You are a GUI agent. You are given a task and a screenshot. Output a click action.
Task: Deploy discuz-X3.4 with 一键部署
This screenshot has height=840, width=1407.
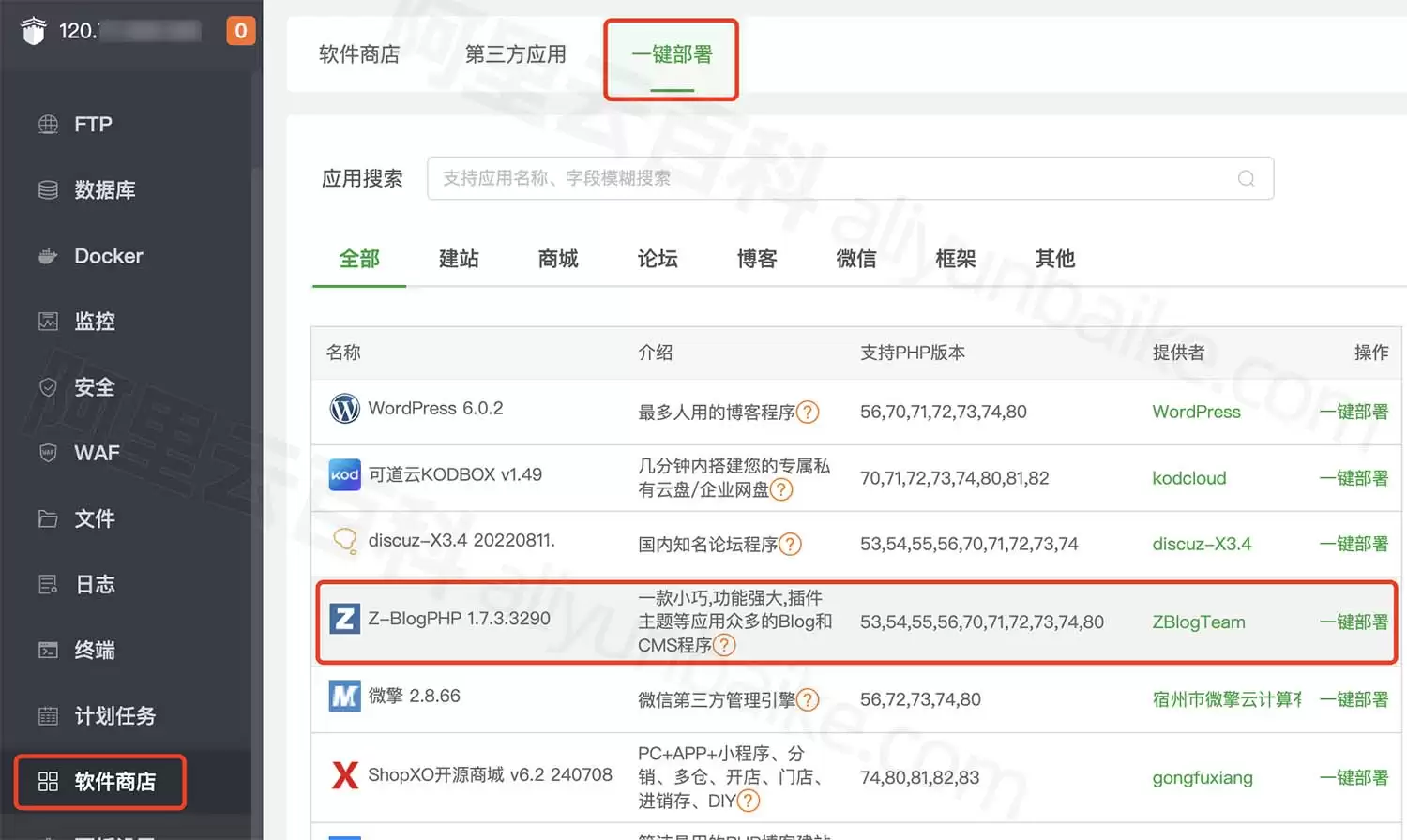pyautogui.click(x=1354, y=544)
